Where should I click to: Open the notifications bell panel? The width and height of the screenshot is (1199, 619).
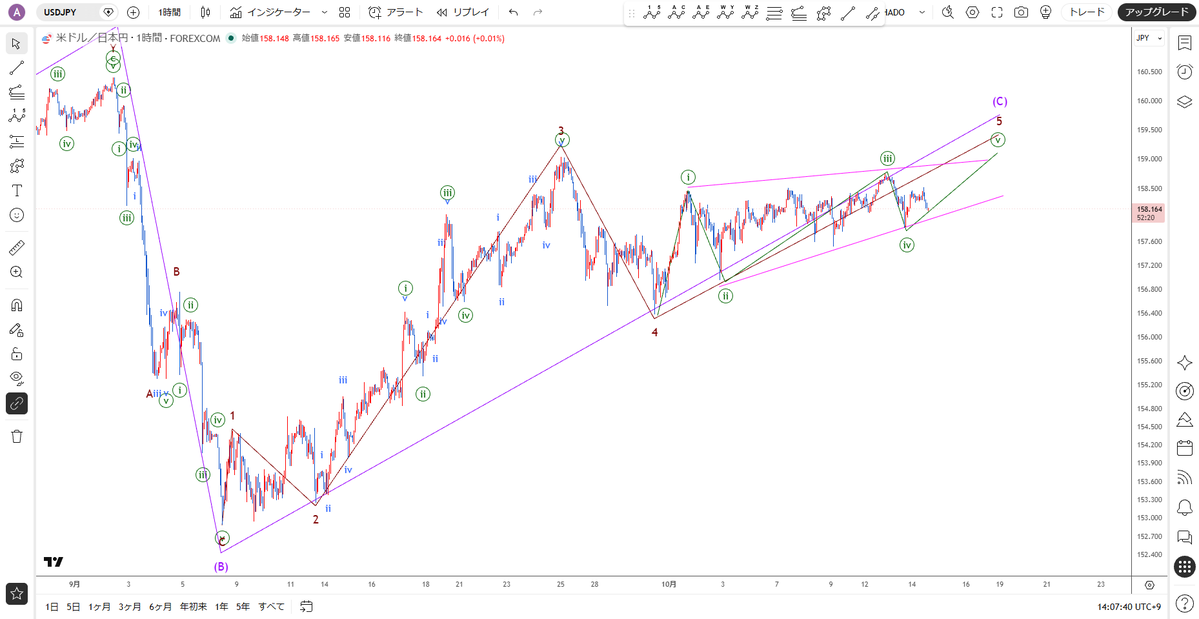click(1184, 507)
